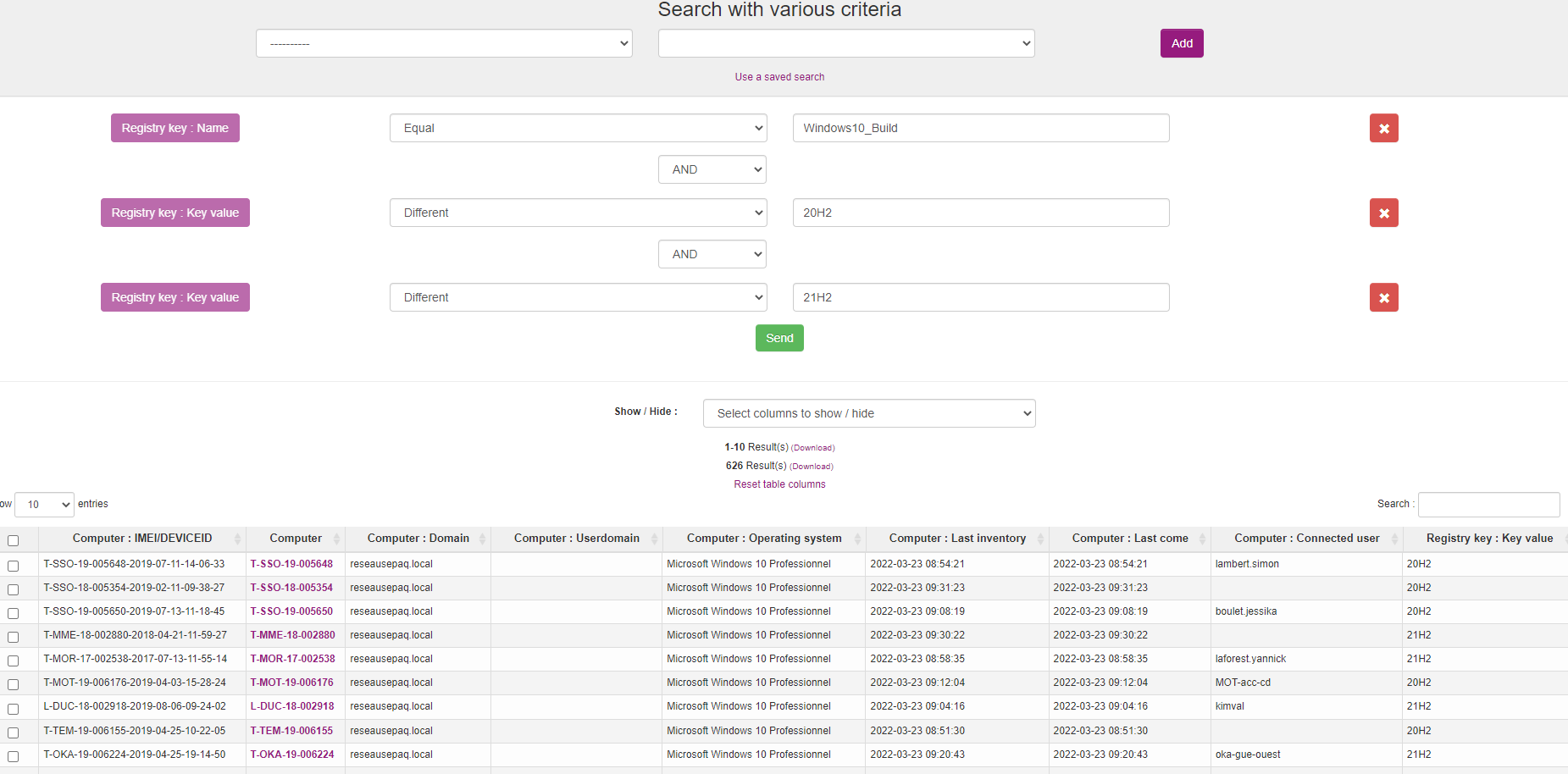Check the row for T-MOR-17-002538
This screenshot has width=1568, height=774.
click(13, 661)
